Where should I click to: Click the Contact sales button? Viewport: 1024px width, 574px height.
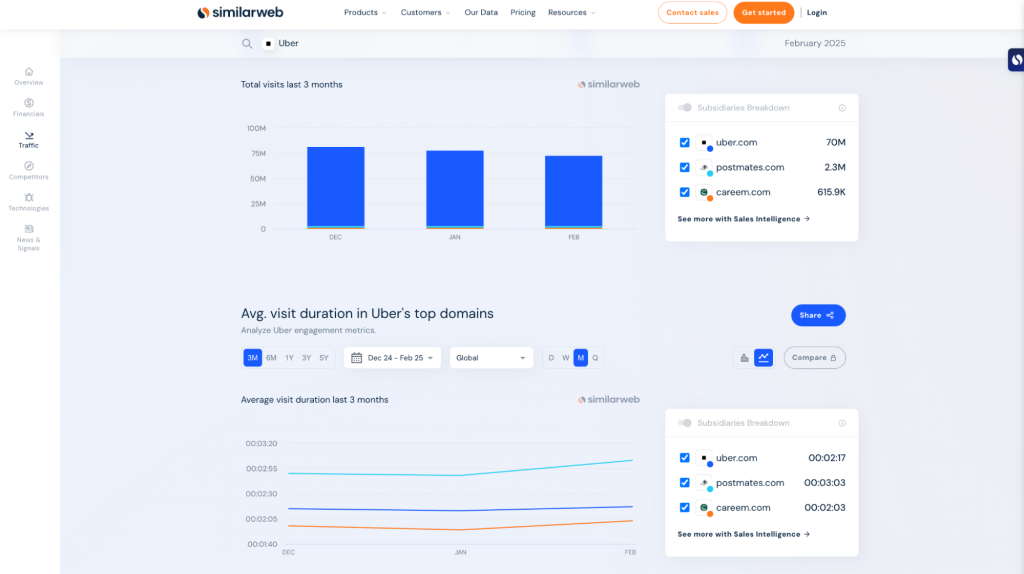point(692,12)
